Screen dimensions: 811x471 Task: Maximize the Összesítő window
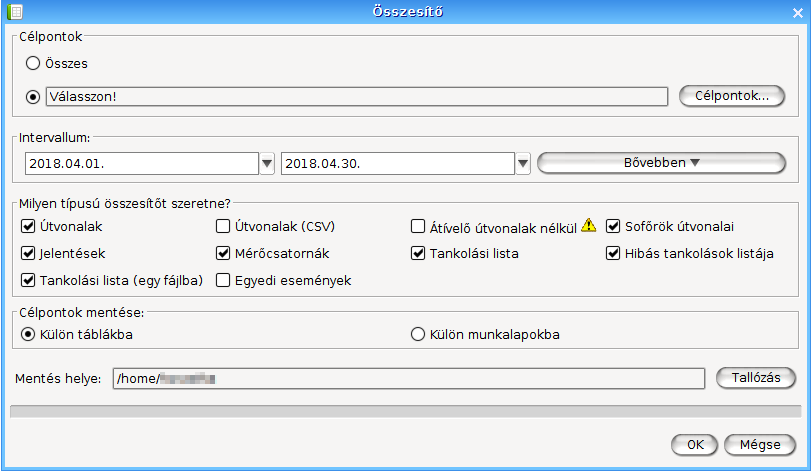point(771,12)
